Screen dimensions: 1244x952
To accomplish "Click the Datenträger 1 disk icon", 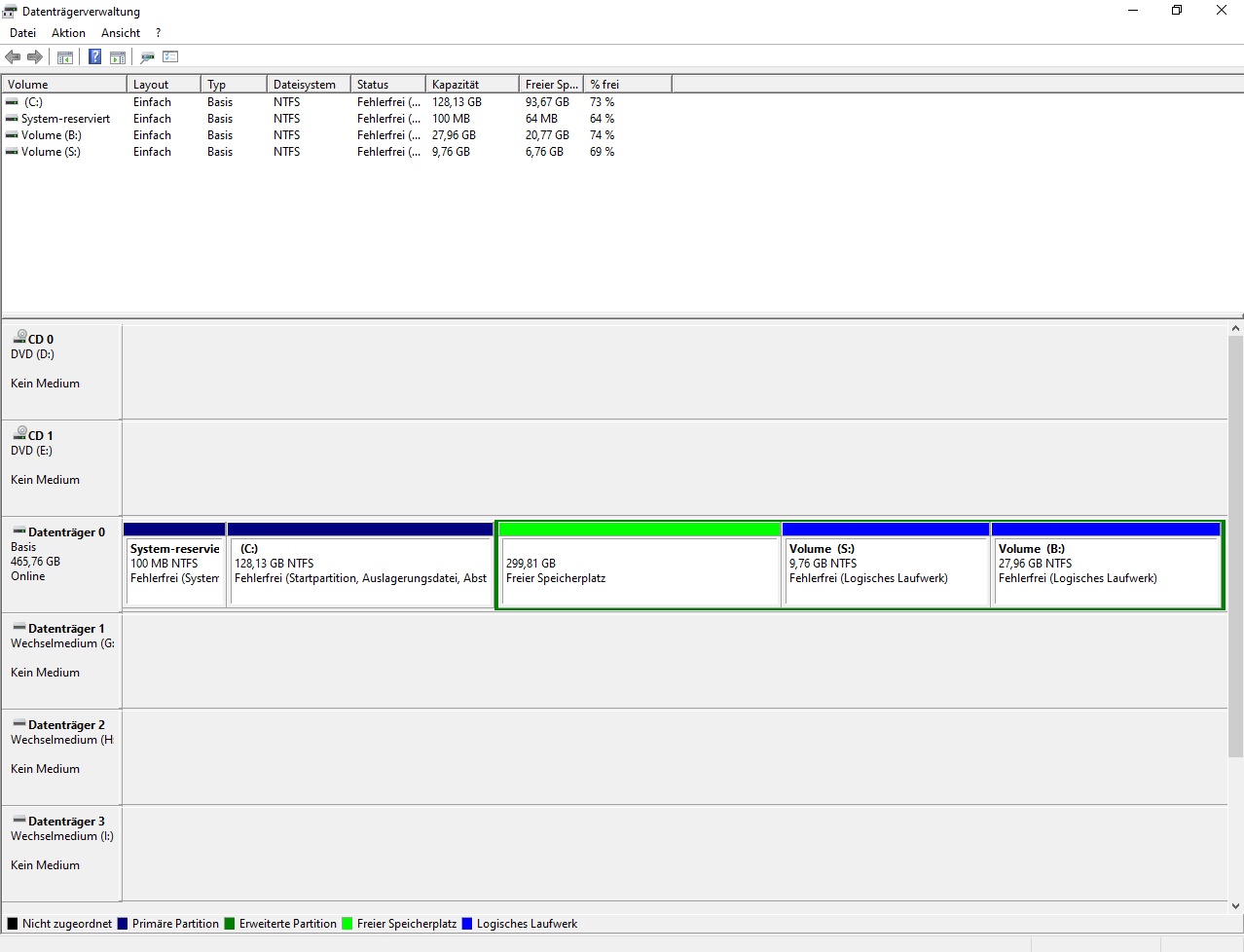I will tap(19, 628).
